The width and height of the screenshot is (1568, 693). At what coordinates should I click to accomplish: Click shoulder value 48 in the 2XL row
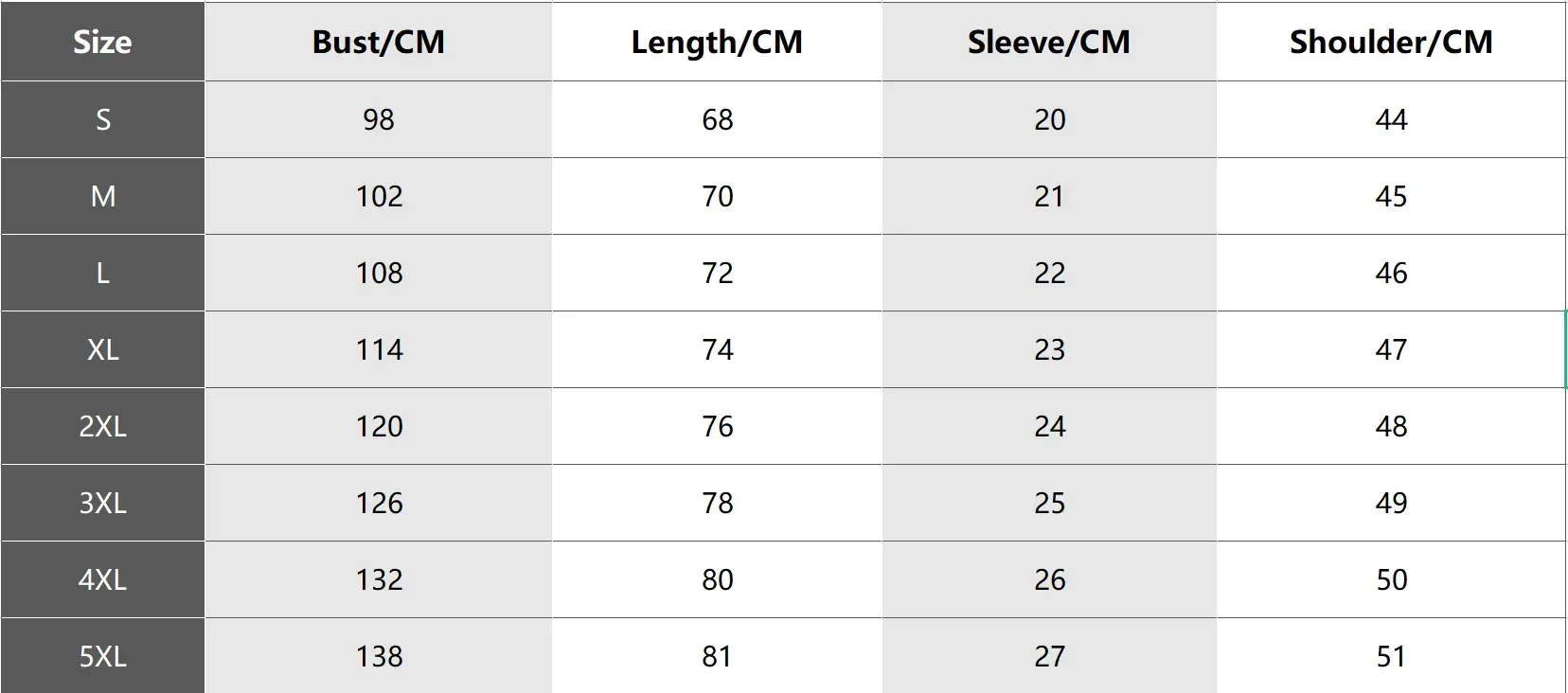(x=1391, y=426)
